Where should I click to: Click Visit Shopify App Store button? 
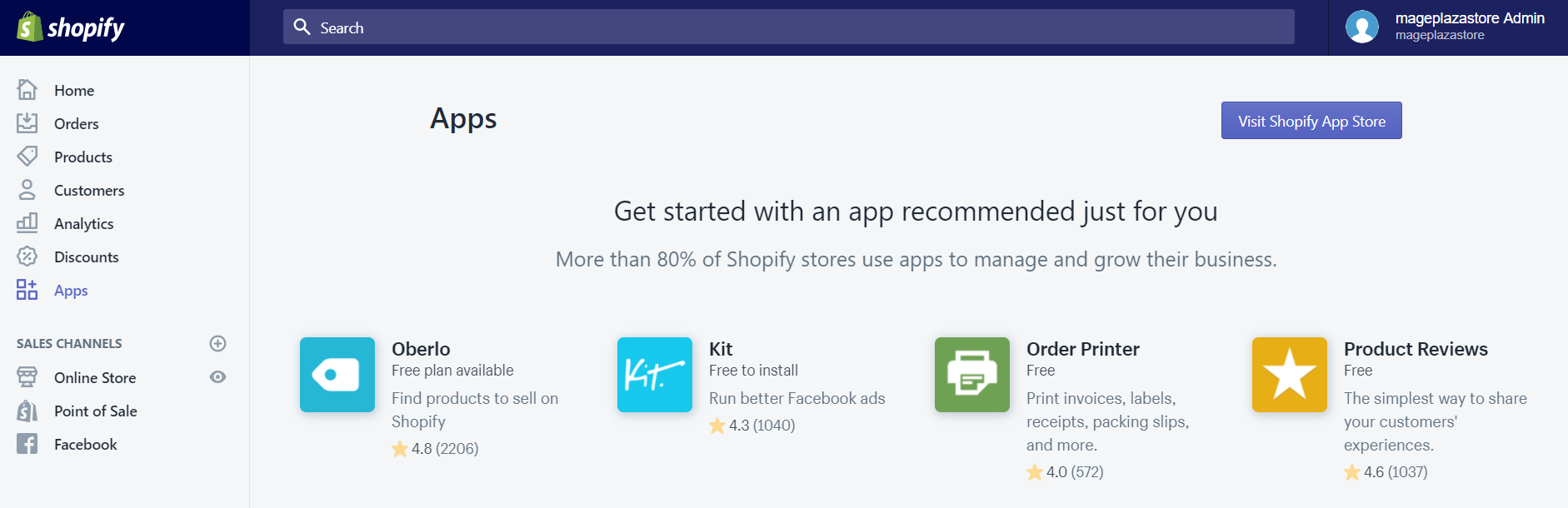coord(1311,121)
